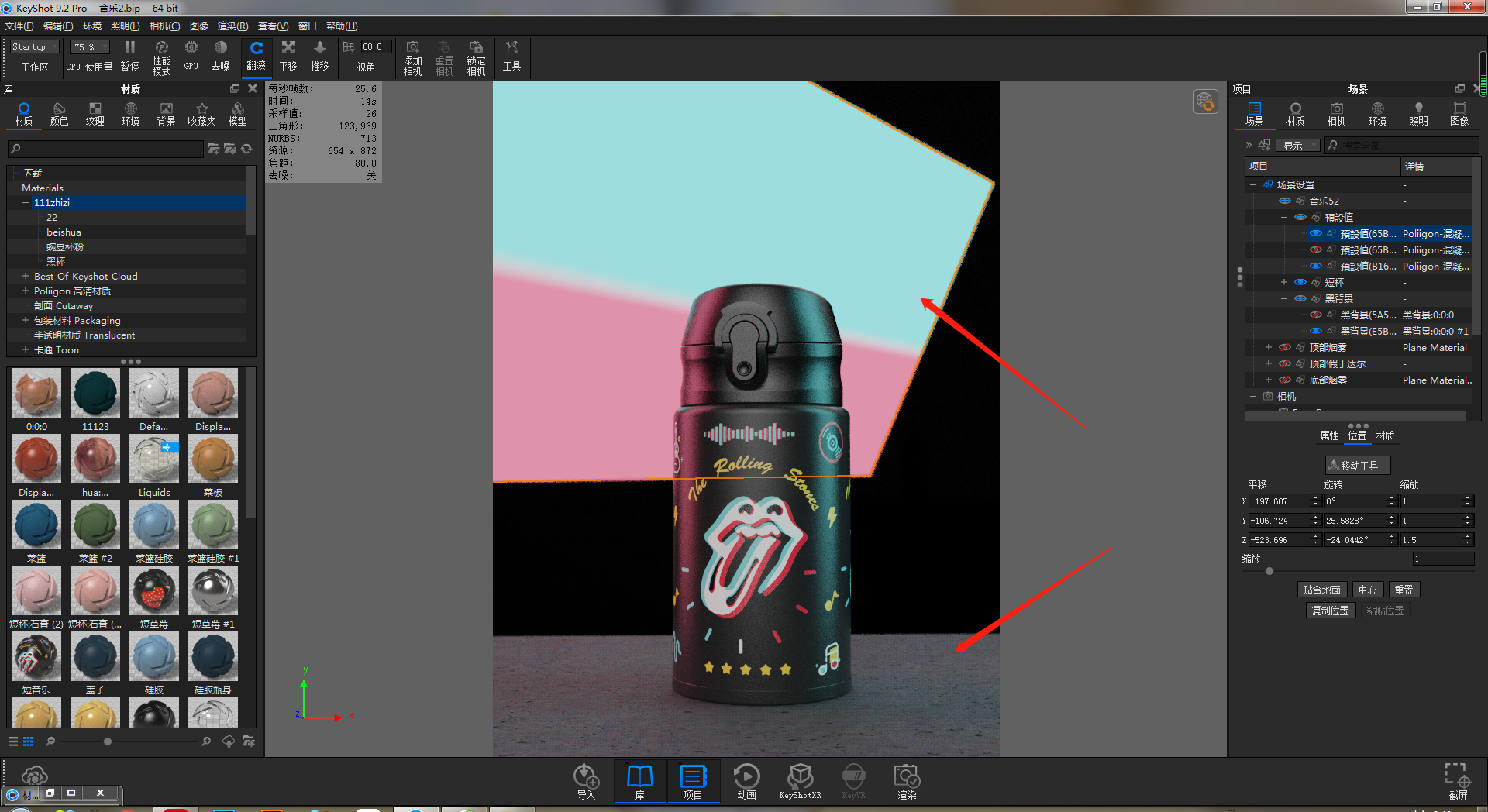
Task: Click the 贴合地面 button
Action: click(1322, 590)
